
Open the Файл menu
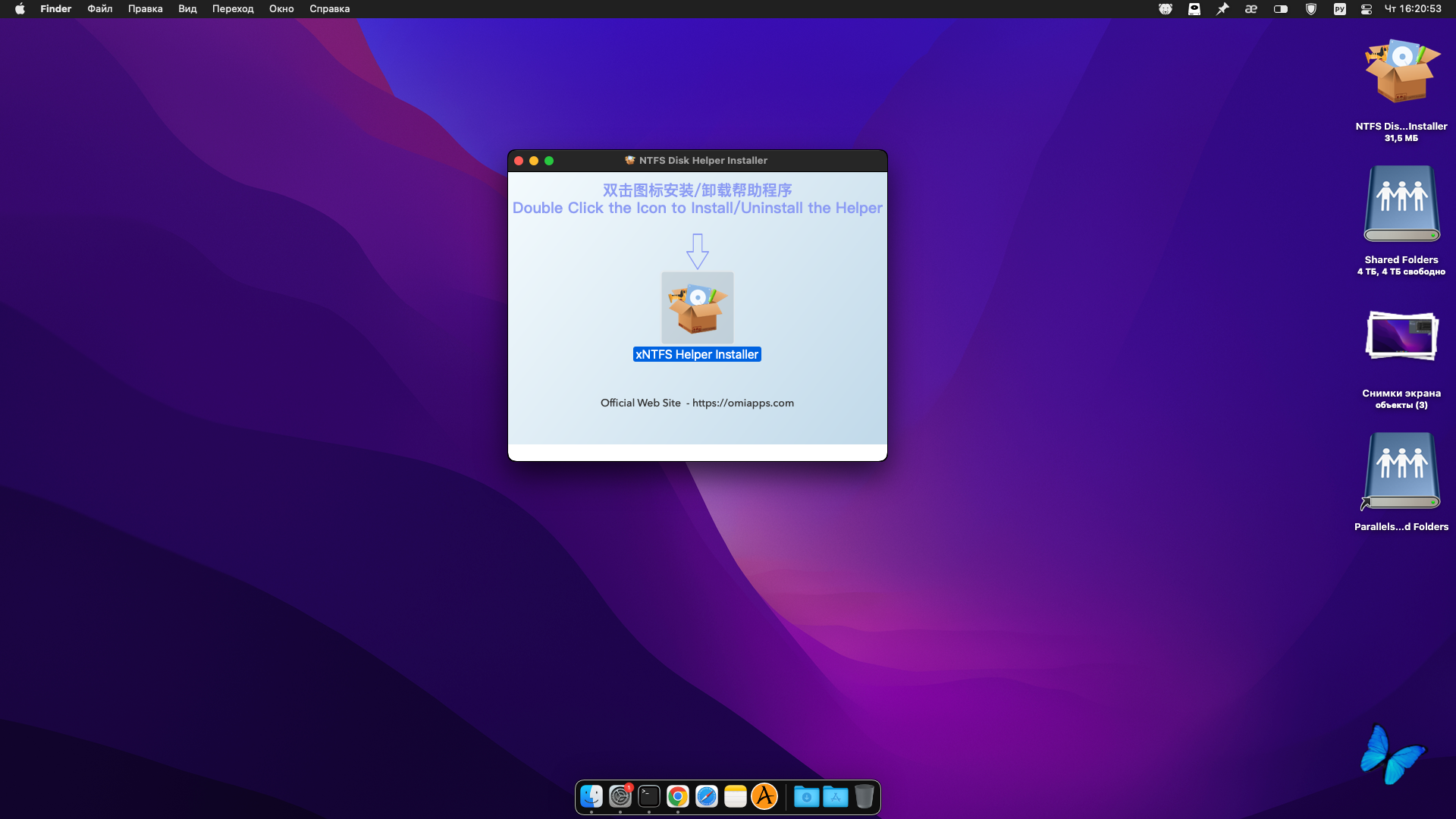99,9
